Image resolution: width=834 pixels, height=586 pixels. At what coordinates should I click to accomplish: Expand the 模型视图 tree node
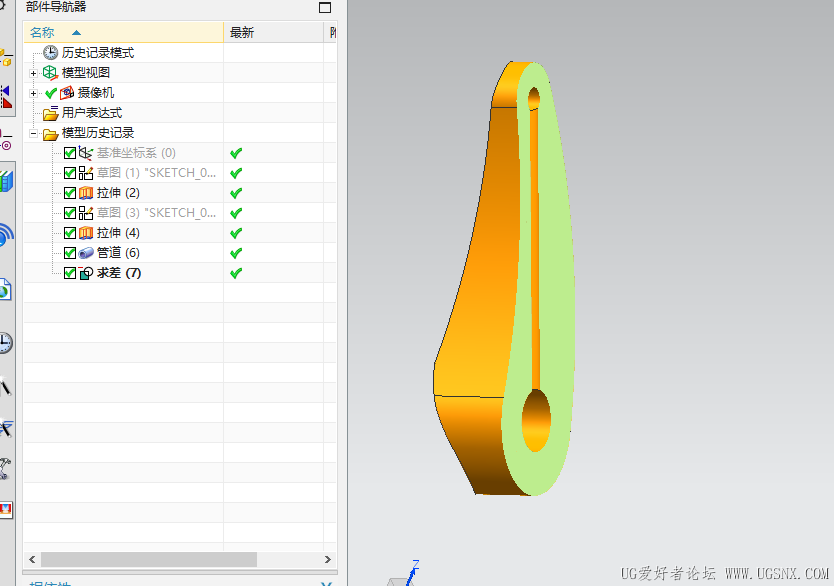click(34, 73)
